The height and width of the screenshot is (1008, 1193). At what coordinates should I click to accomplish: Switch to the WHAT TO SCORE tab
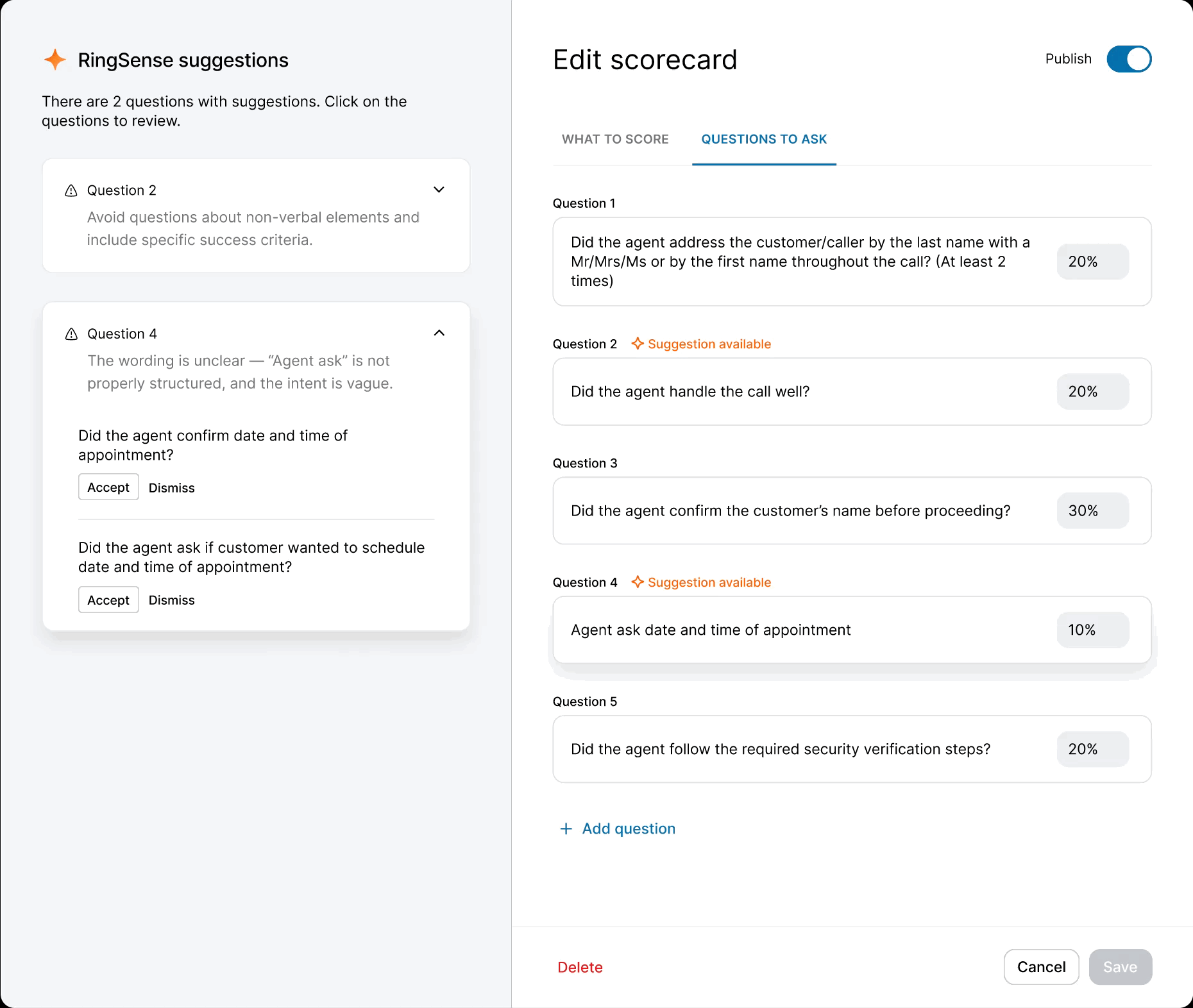(x=614, y=139)
